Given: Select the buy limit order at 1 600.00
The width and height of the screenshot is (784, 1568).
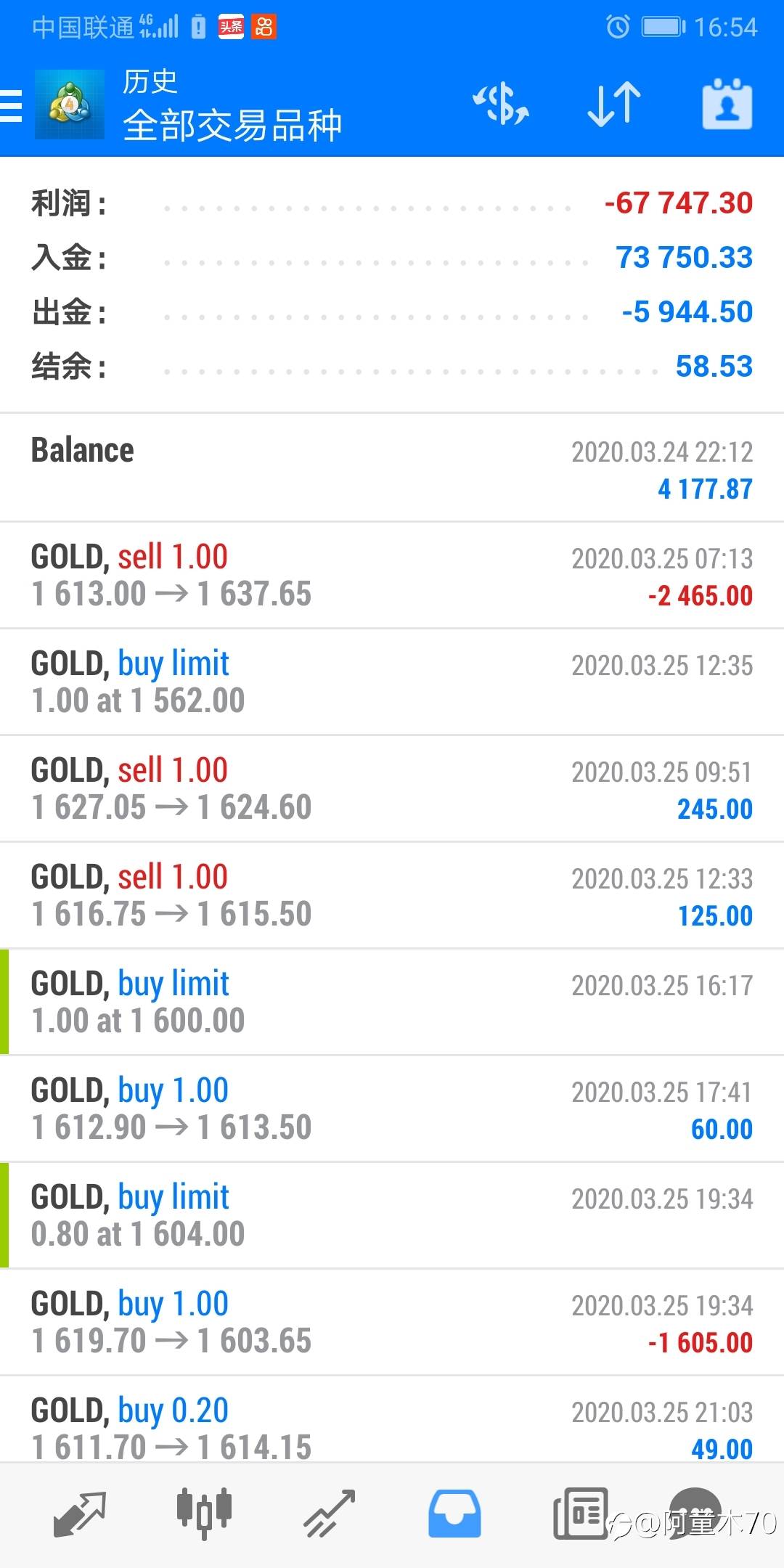Looking at the screenshot, I should pyautogui.click(x=392, y=1002).
